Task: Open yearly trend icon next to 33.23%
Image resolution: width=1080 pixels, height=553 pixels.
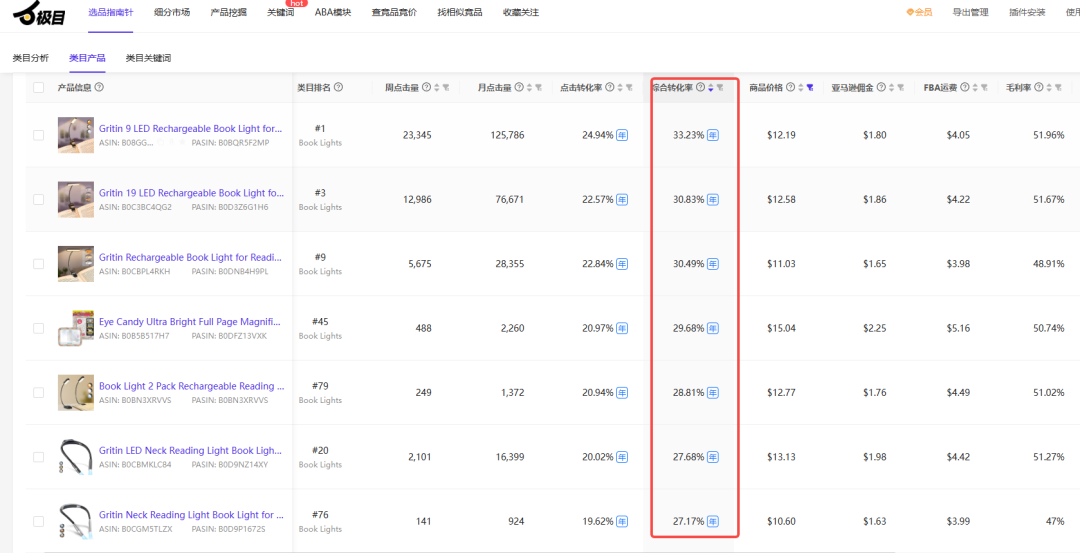Action: [713, 135]
